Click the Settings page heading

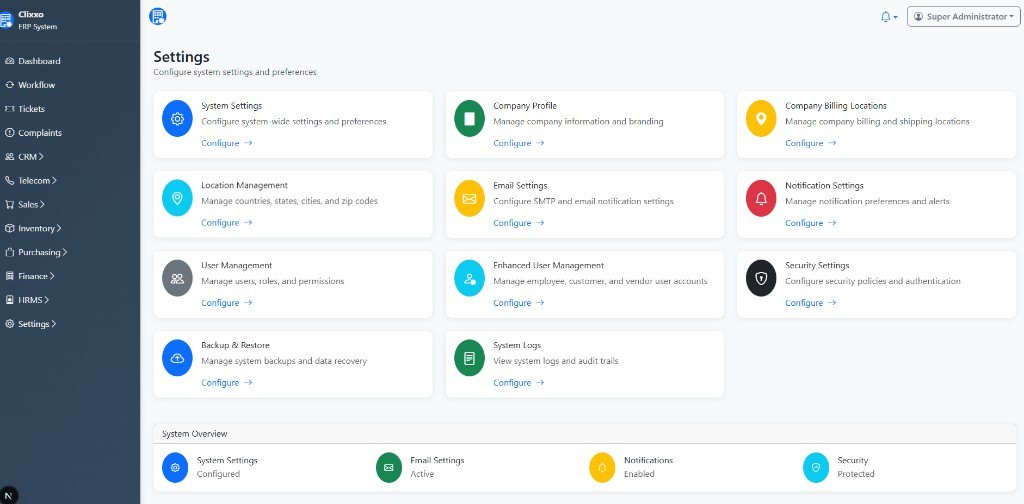point(182,57)
